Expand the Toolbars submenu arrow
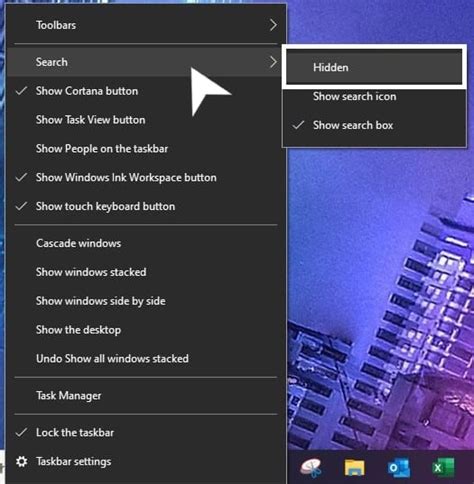Image resolution: width=474 pixels, height=484 pixels. [x=273, y=25]
